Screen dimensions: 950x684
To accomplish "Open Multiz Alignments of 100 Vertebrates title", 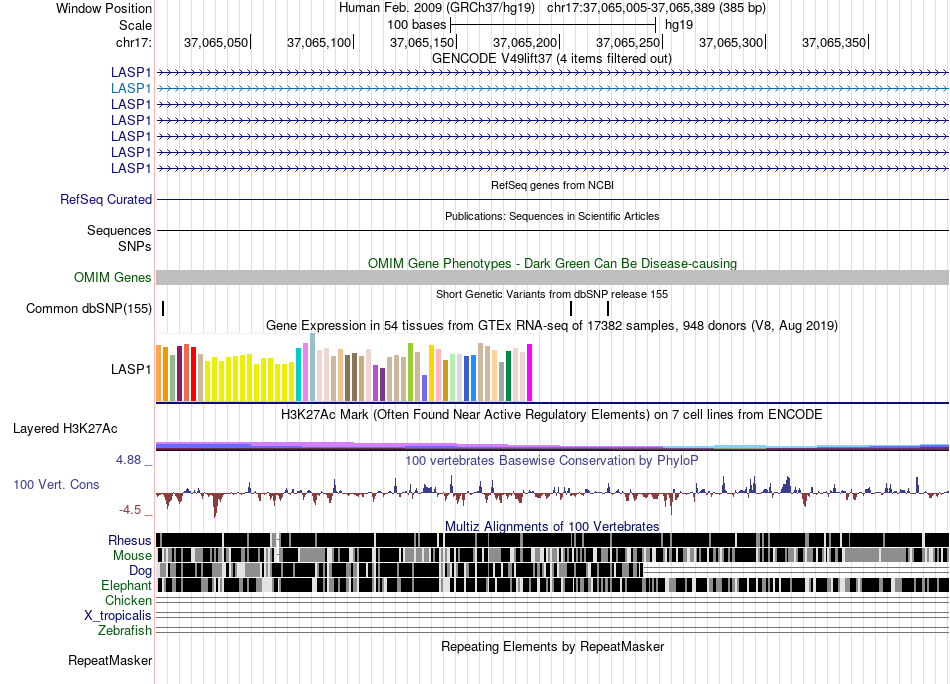I will point(552,526).
